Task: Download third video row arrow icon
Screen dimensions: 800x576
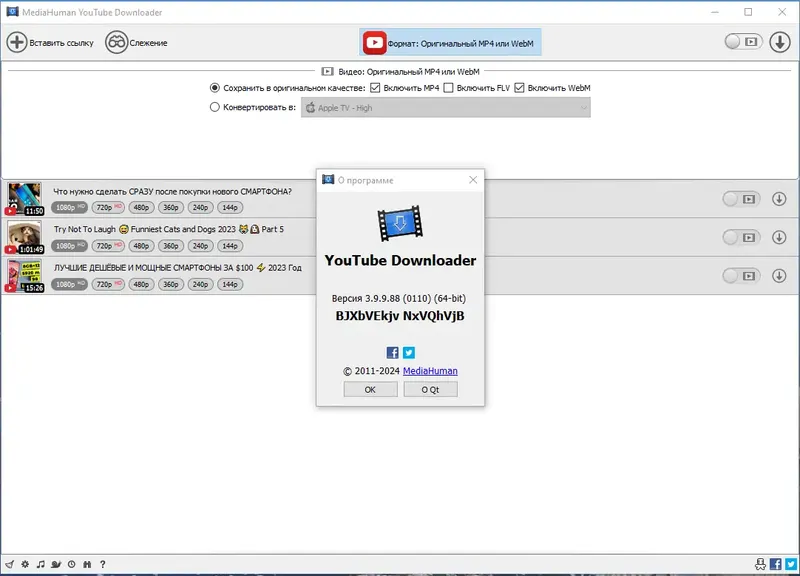Action: pyautogui.click(x=779, y=276)
